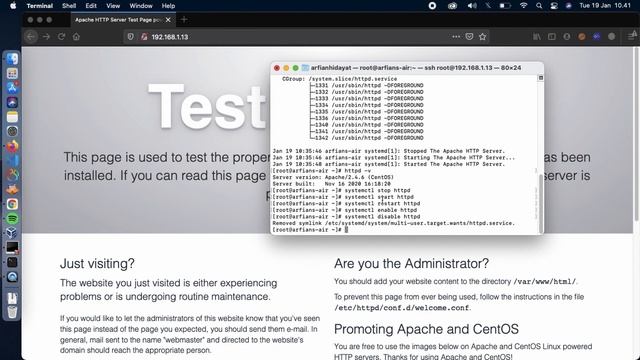This screenshot has width=640, height=360.
Task: Click the 'Are you the Administrator?' heading
Action: point(411,264)
